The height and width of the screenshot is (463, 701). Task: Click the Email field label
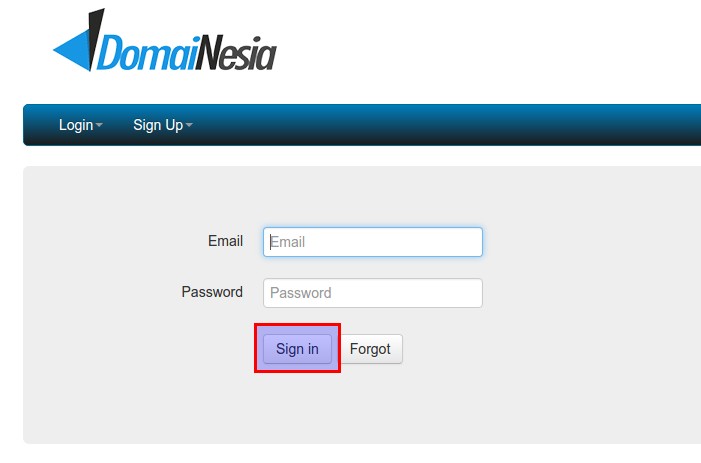[225, 241]
